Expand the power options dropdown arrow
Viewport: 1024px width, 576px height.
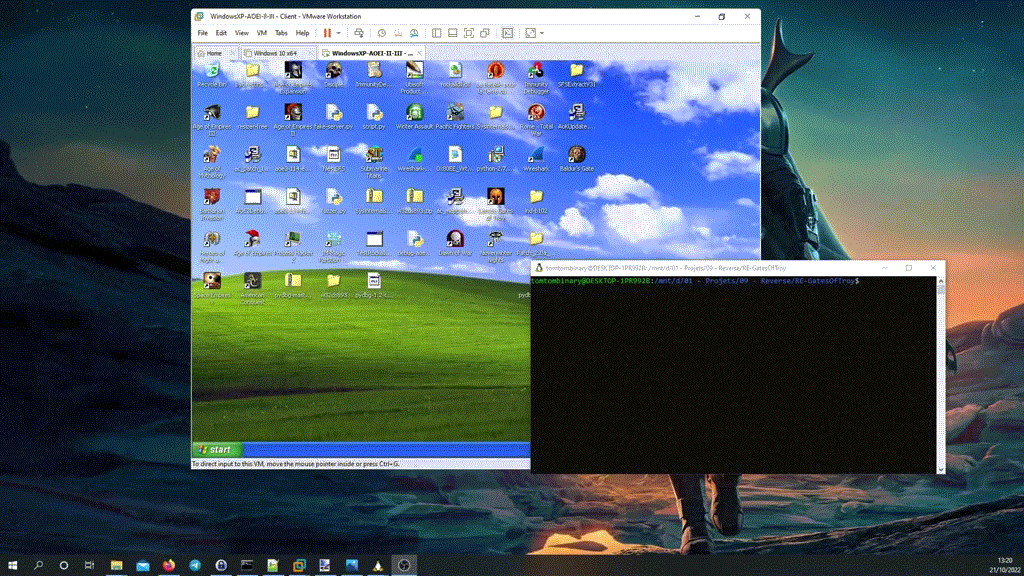click(338, 33)
